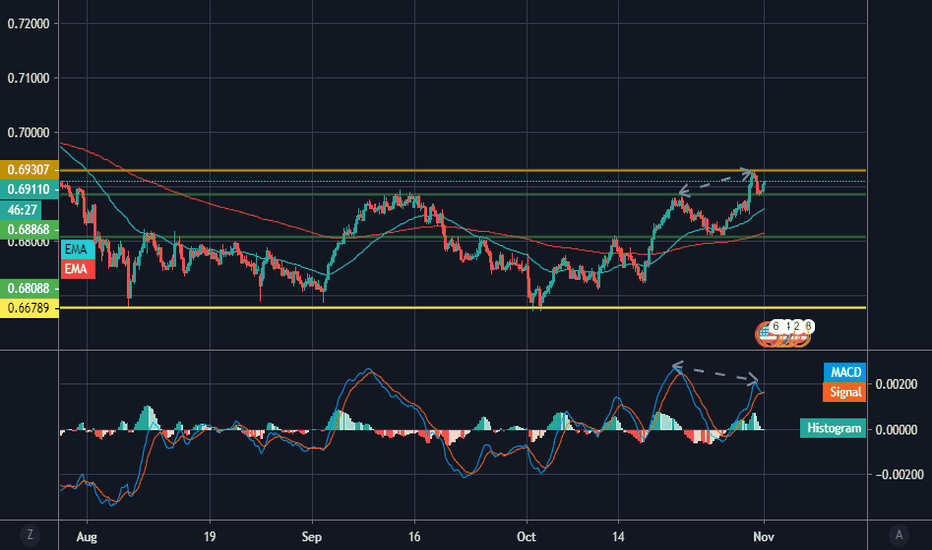
Task: Open the US flag economic event icon
Action: 767,335
